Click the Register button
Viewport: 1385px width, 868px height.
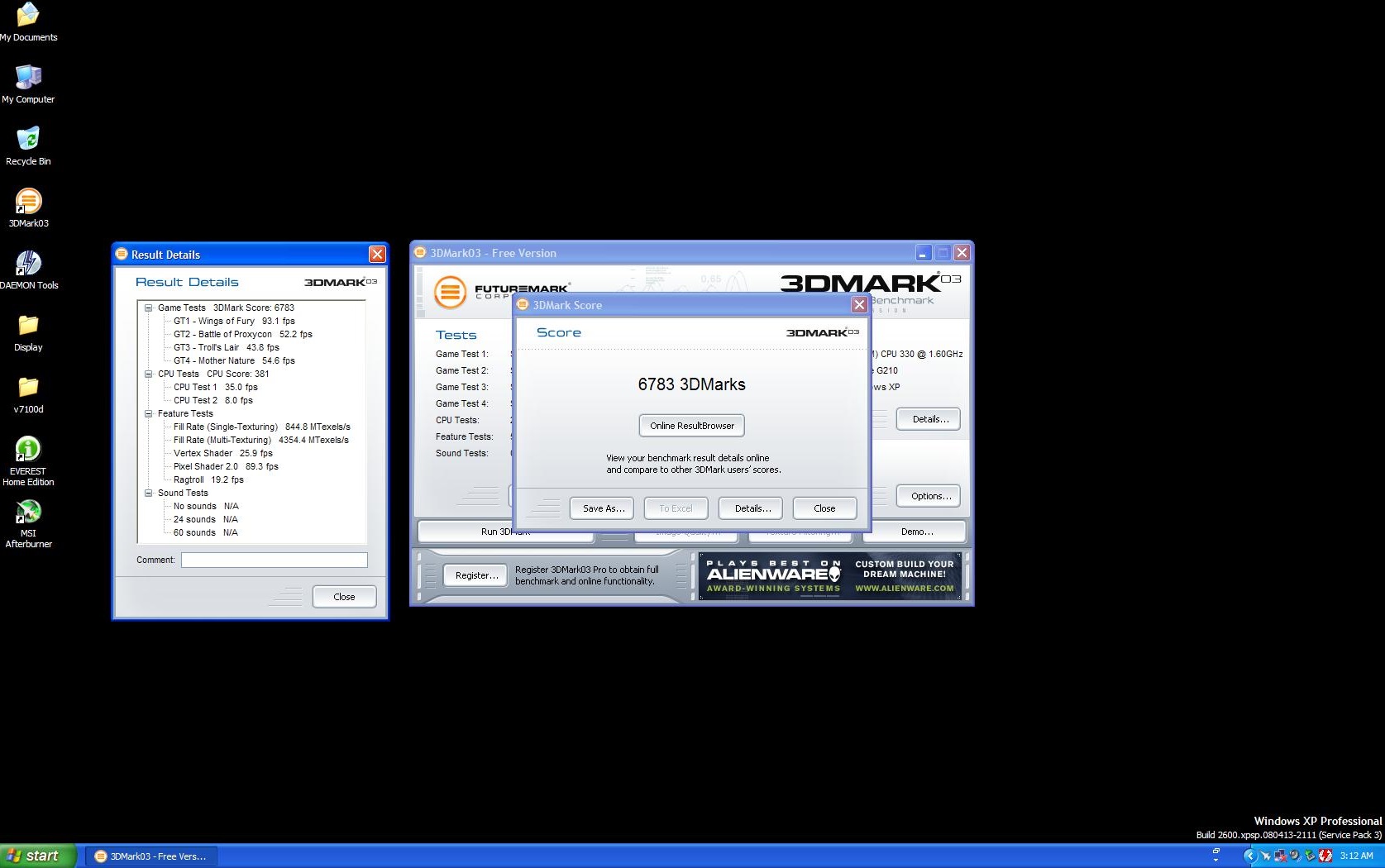(476, 575)
